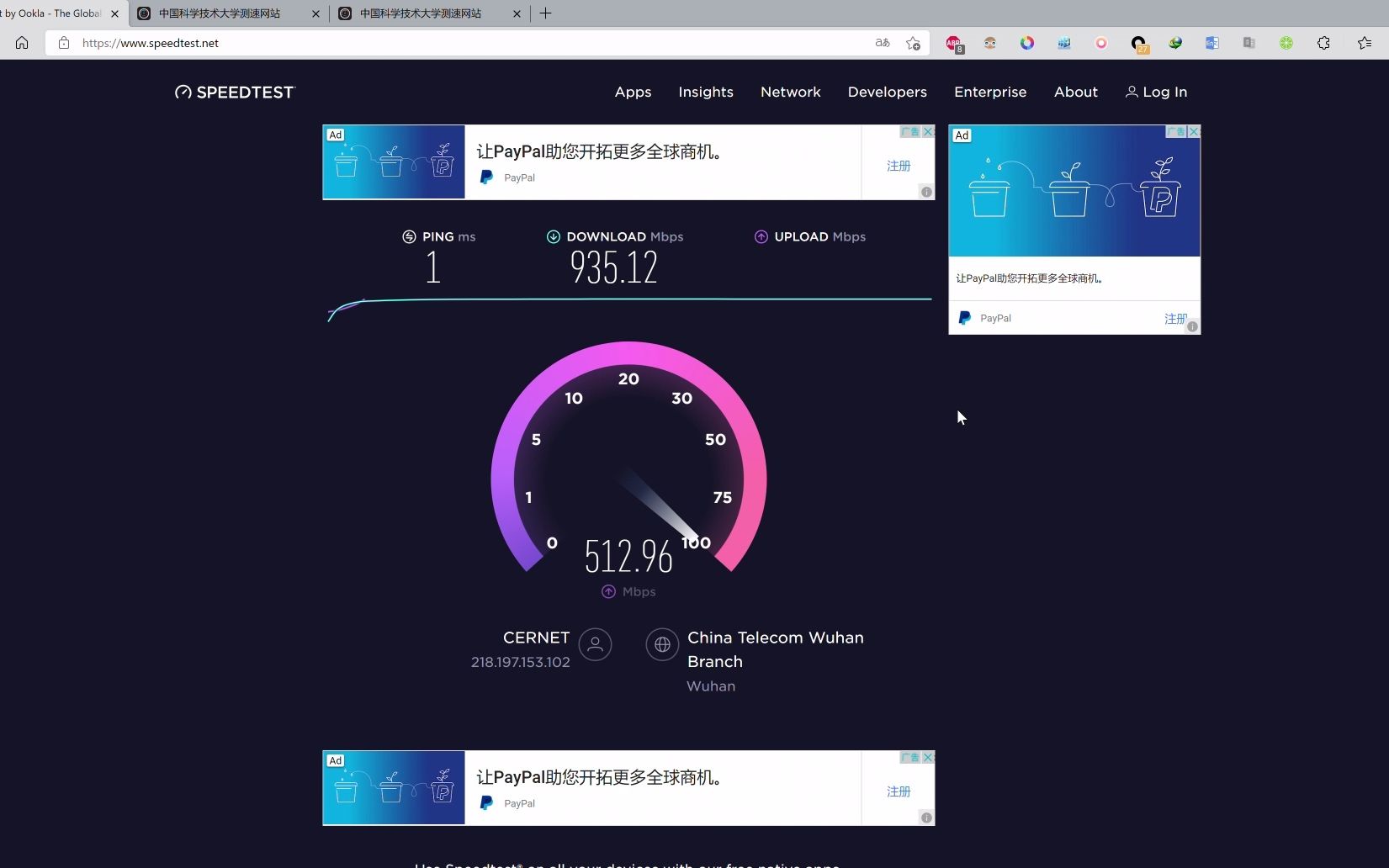Click the CERNET user profile icon

[x=595, y=645]
